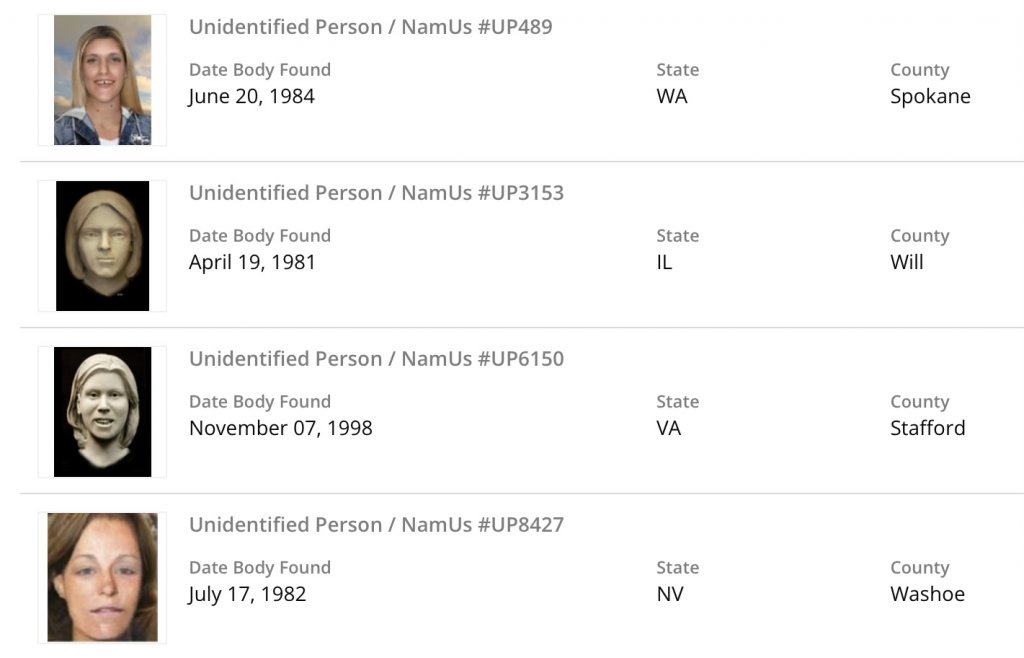The height and width of the screenshot is (658, 1024).
Task: Select the date July 17, 1982
Action: point(247,595)
